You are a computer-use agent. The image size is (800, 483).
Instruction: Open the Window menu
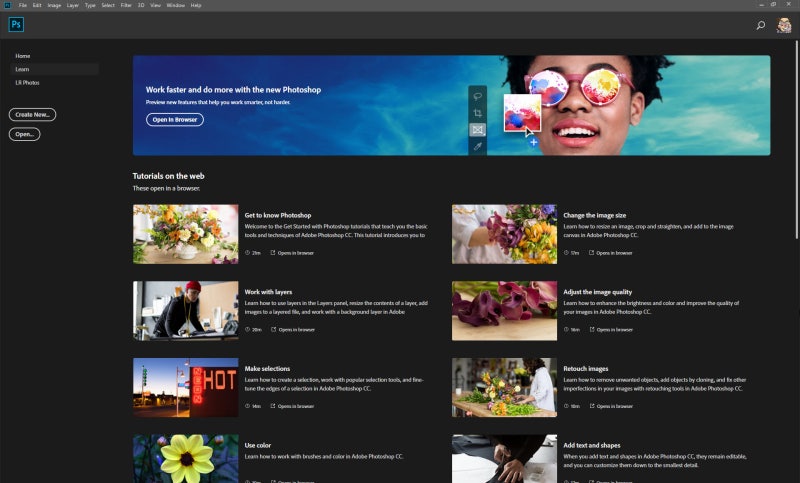coord(176,5)
